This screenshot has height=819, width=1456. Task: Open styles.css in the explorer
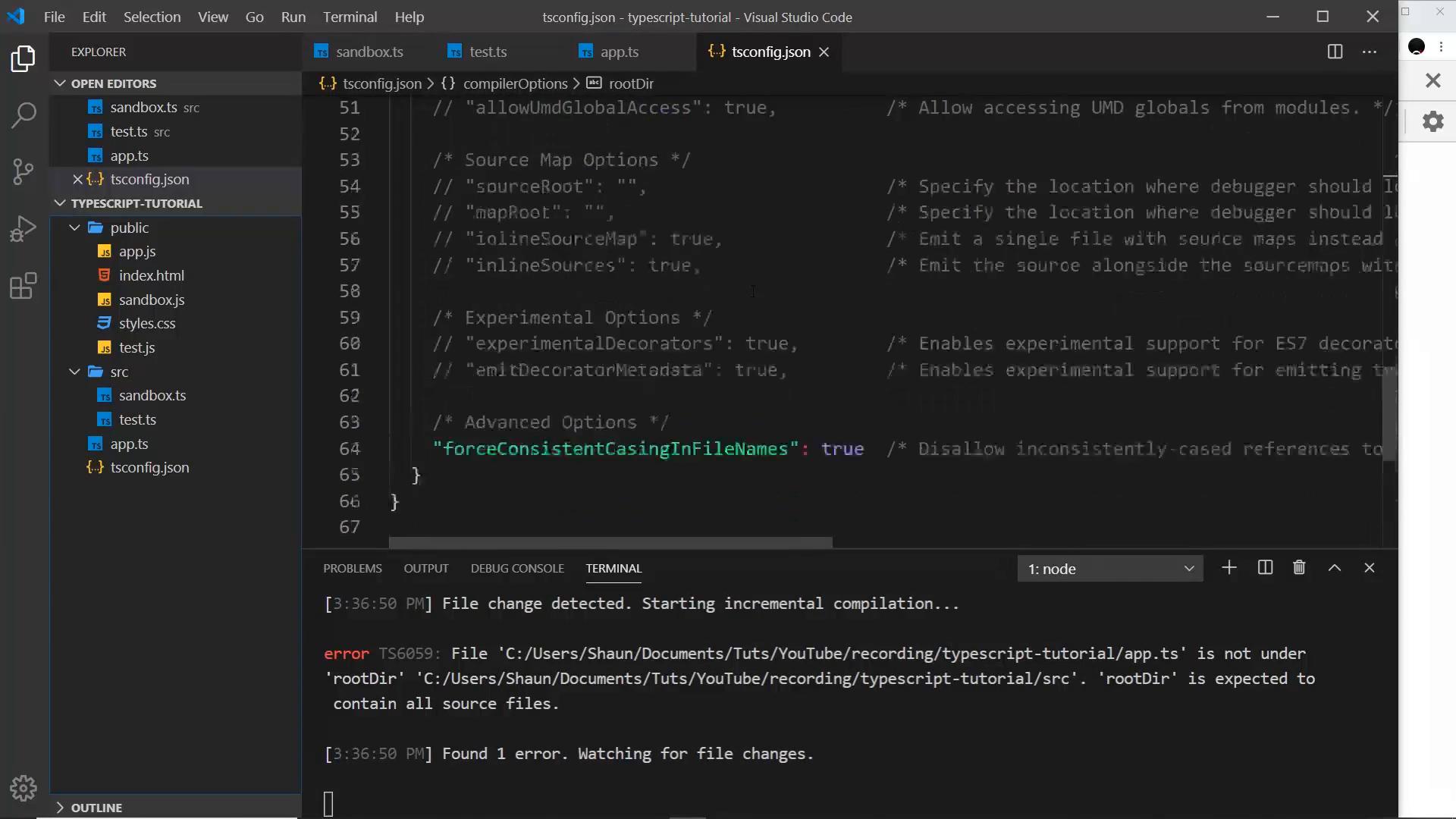(146, 323)
